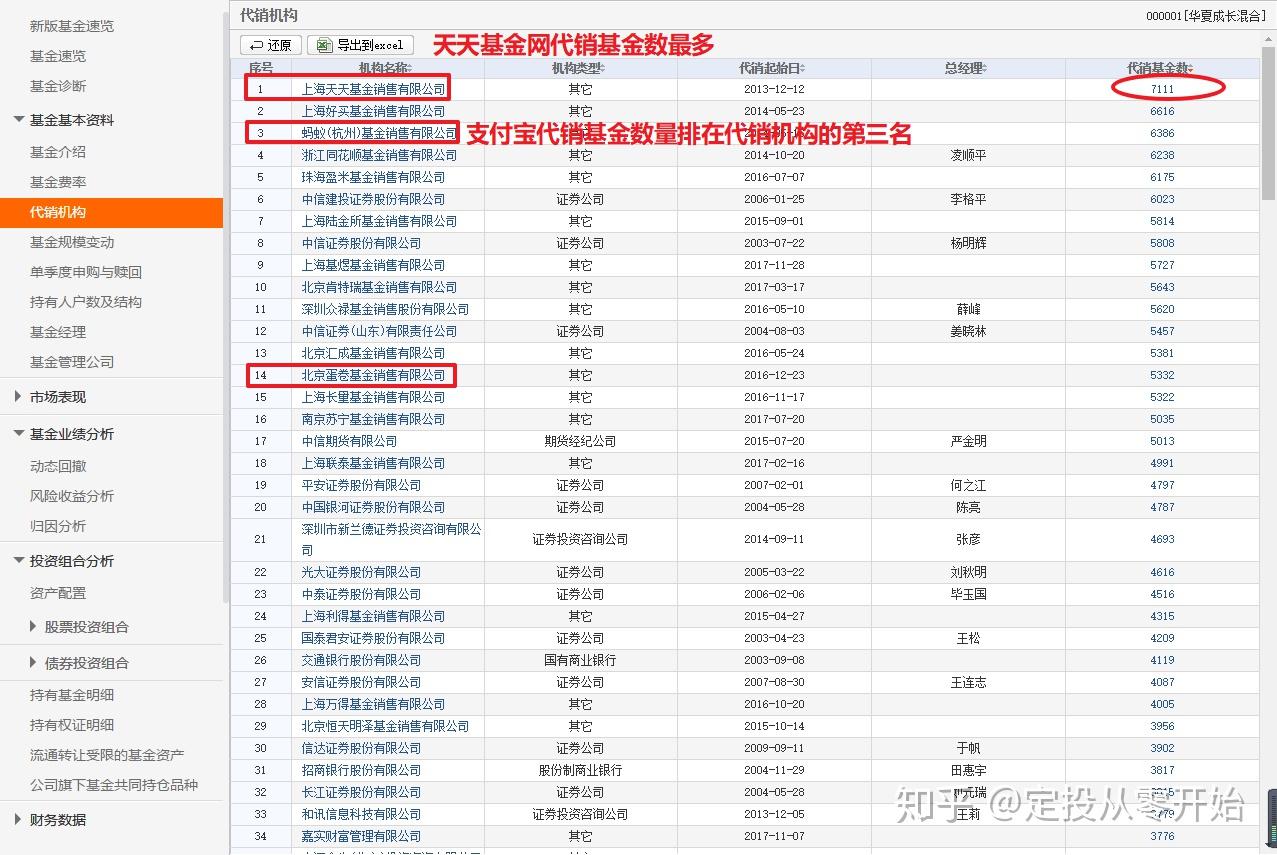Collapse the 基金基本资料 section
The image size is (1277, 855).
pos(64,120)
